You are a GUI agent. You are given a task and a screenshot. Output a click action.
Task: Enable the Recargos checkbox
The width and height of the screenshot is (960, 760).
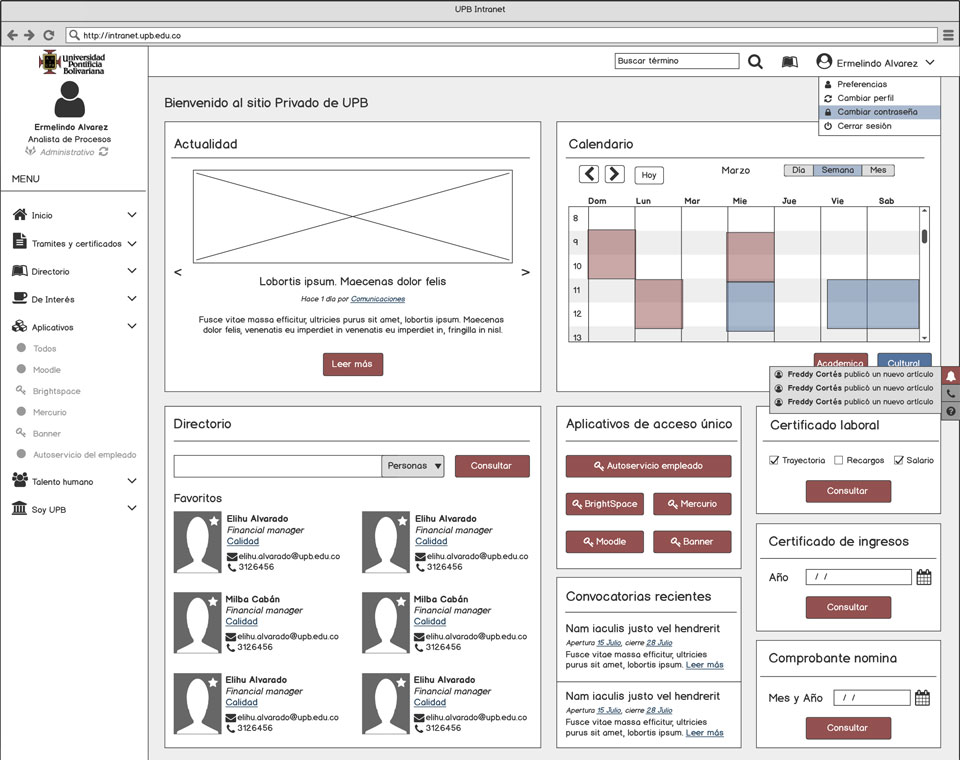pyautogui.click(x=838, y=460)
